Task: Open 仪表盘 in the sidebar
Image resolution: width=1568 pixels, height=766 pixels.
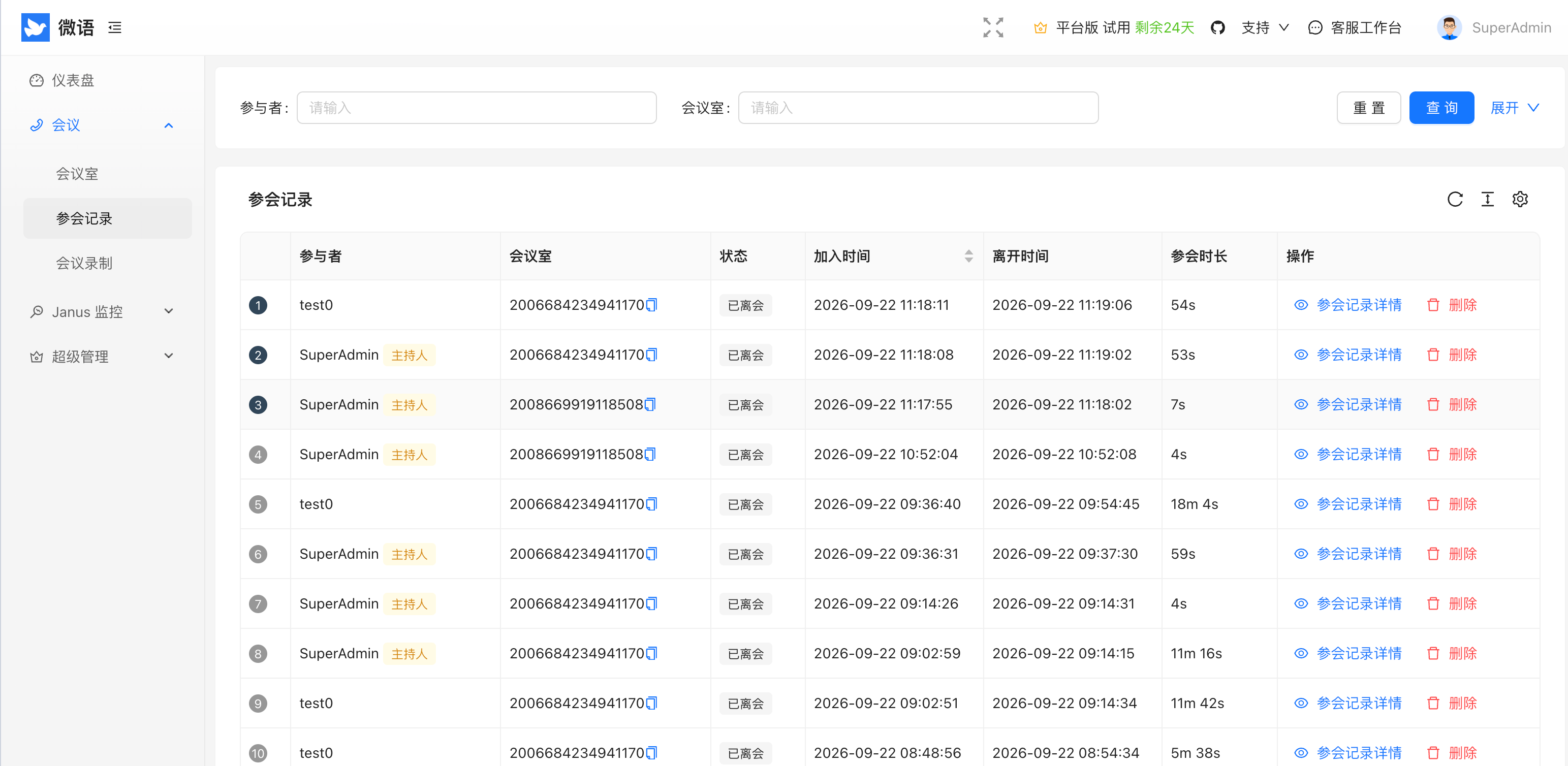Action: point(108,80)
